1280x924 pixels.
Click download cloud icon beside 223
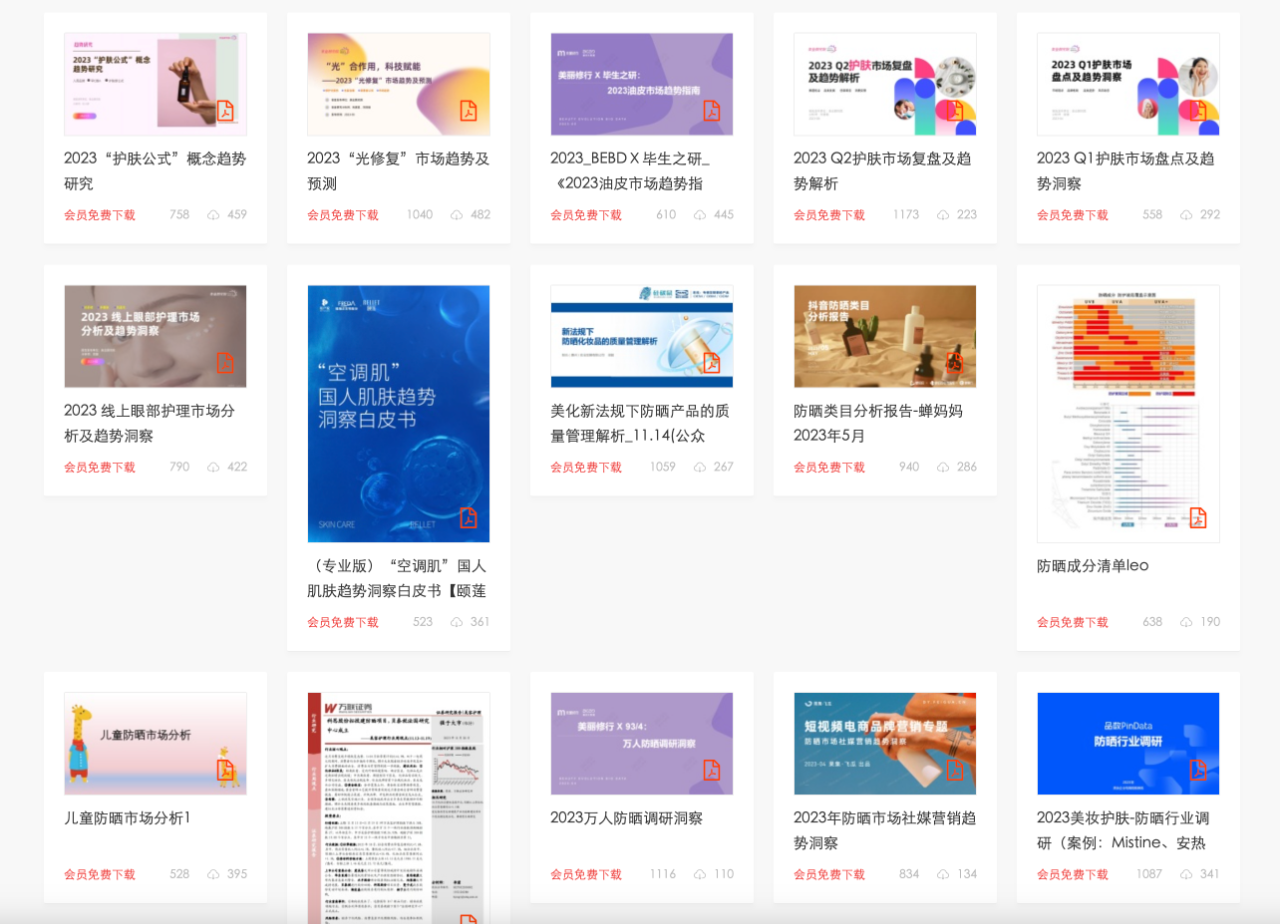[943, 215]
